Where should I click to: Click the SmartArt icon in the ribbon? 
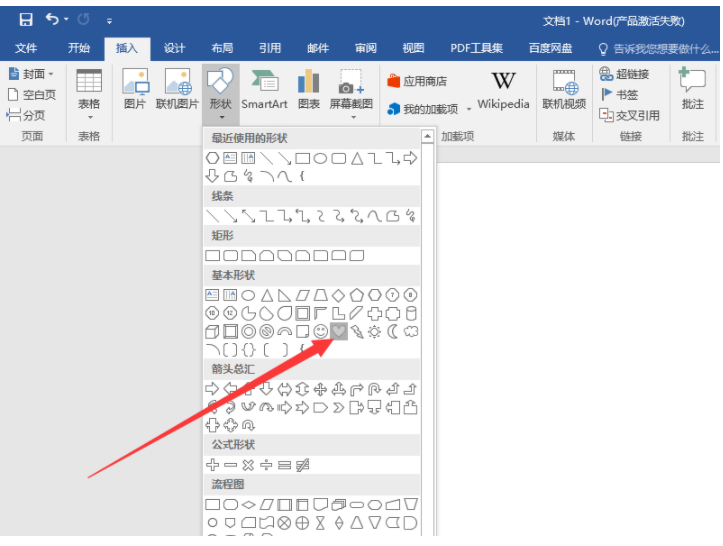point(264,89)
